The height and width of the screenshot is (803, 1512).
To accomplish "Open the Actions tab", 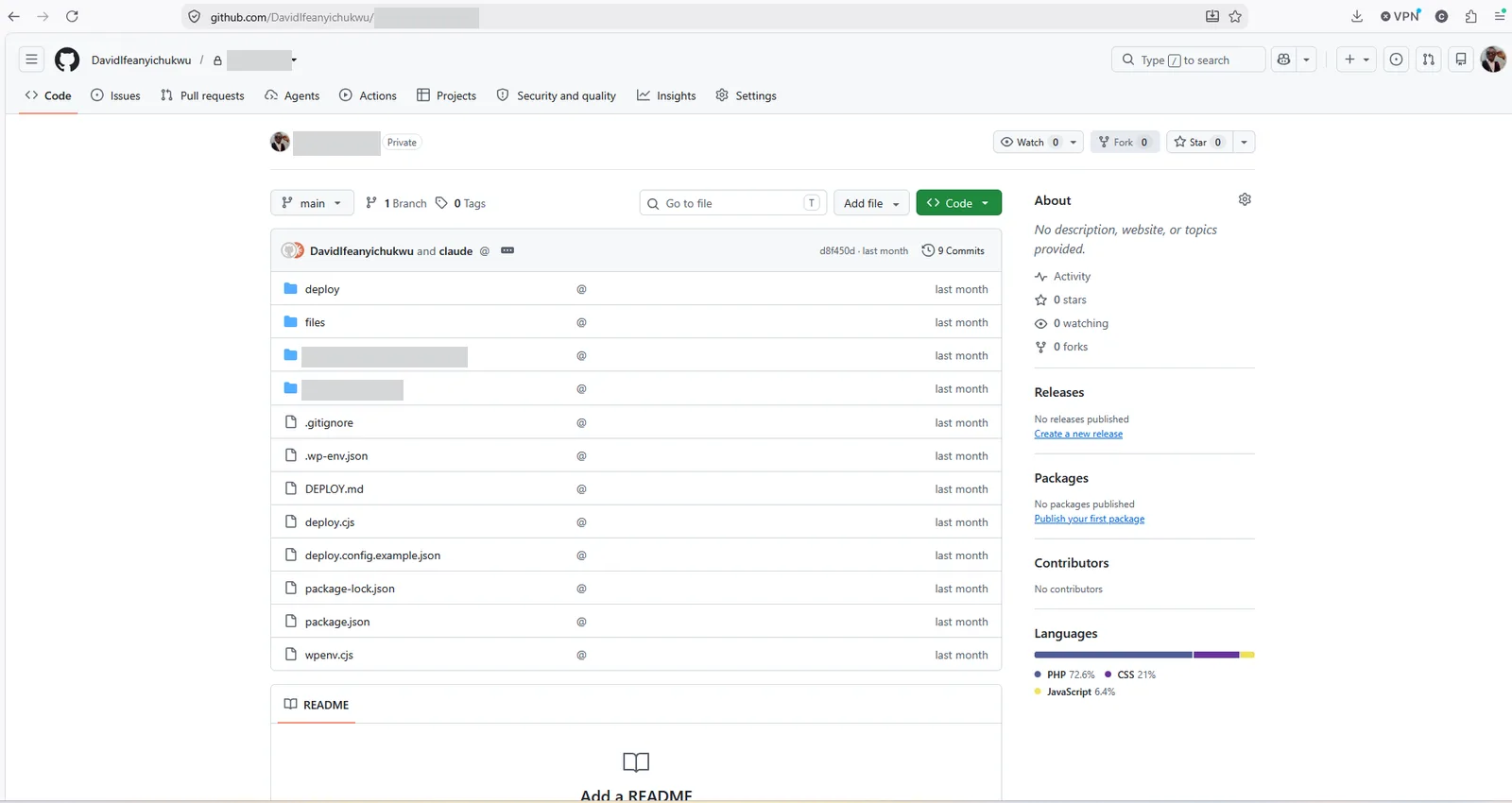I will 368,95.
